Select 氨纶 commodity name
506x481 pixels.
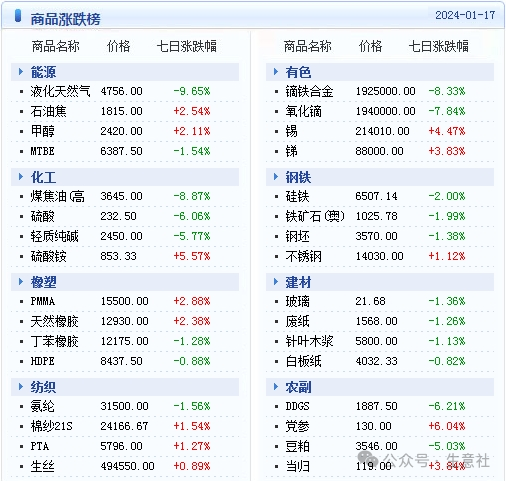(43, 406)
